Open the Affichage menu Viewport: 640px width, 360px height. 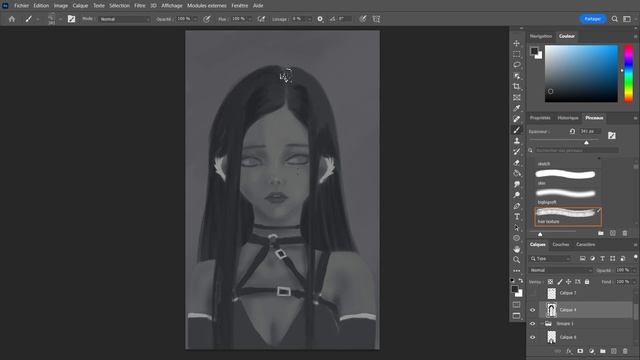[x=172, y=6]
